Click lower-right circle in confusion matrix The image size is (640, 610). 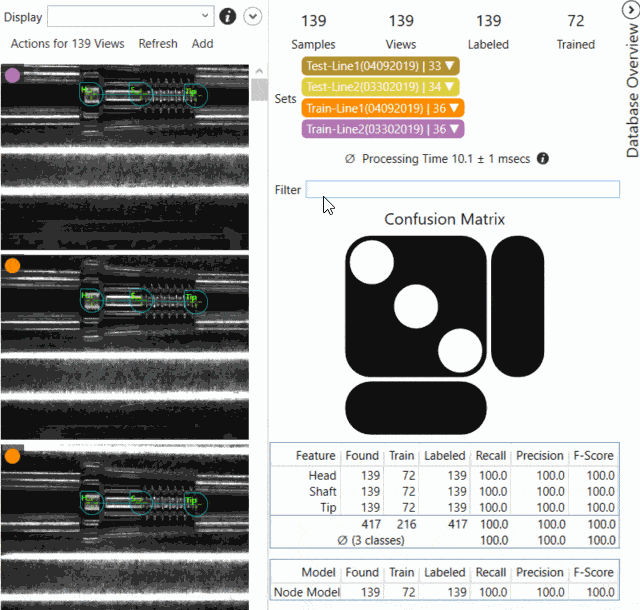point(460,349)
